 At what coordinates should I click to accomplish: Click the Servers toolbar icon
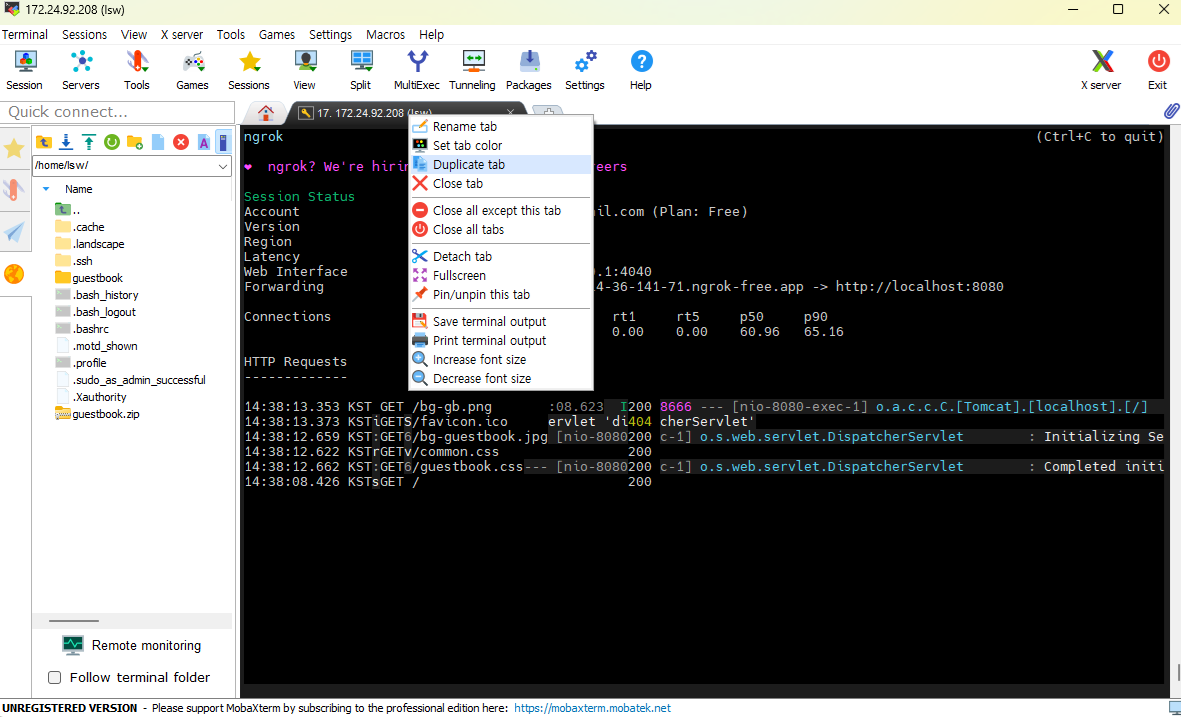click(x=81, y=70)
